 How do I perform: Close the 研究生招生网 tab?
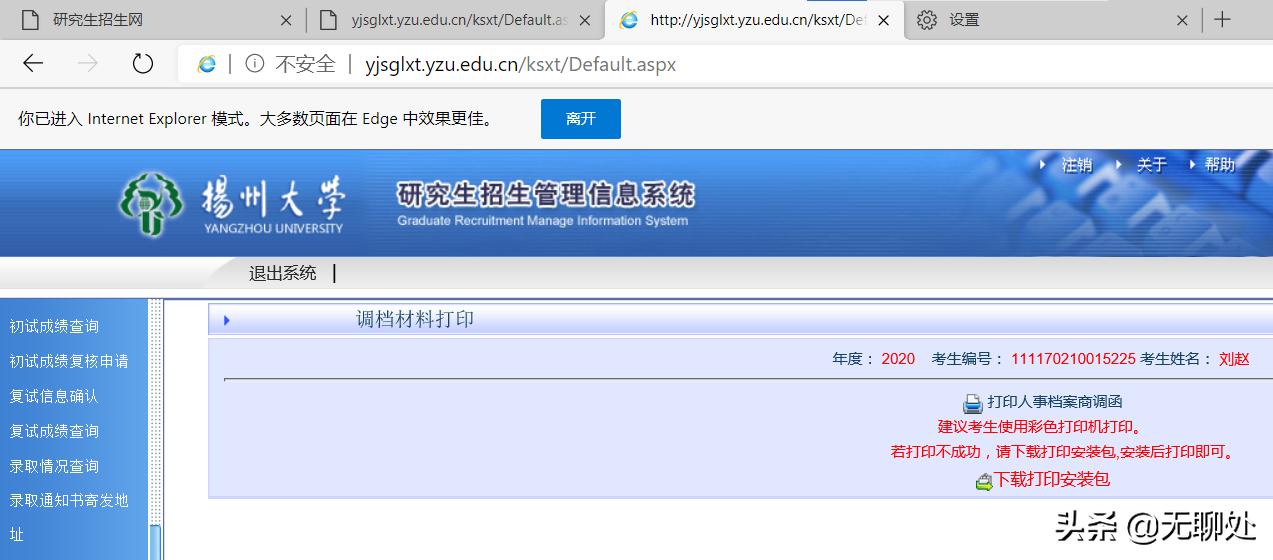[286, 20]
